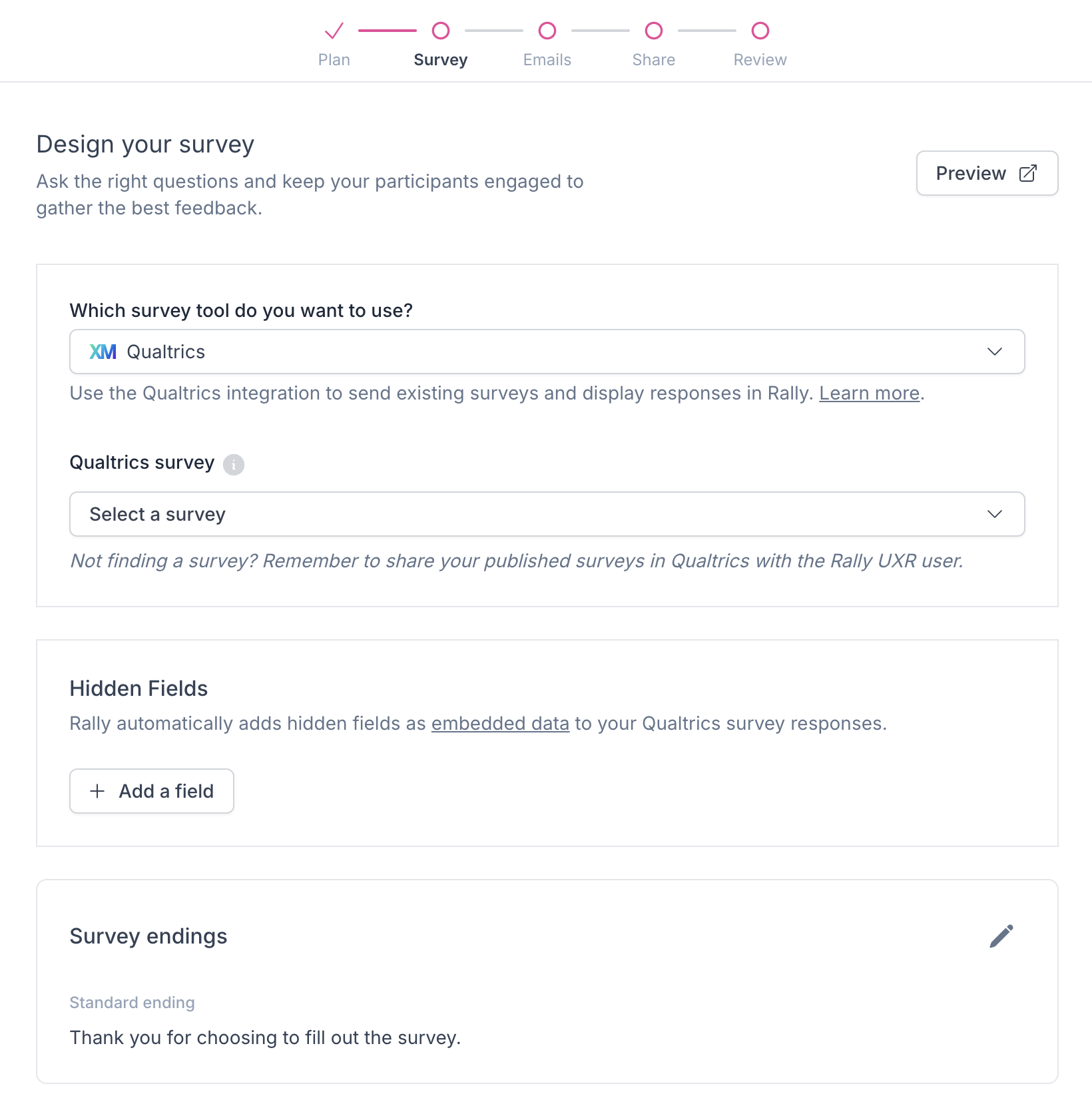Navigate to the Share step label

pyautogui.click(x=654, y=60)
